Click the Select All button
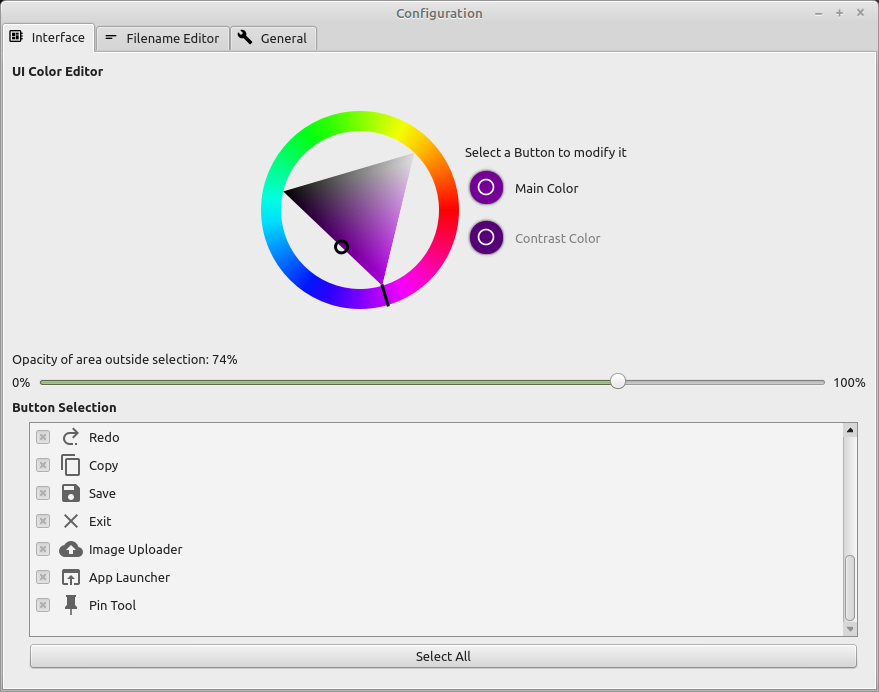The height and width of the screenshot is (692, 879). click(443, 656)
